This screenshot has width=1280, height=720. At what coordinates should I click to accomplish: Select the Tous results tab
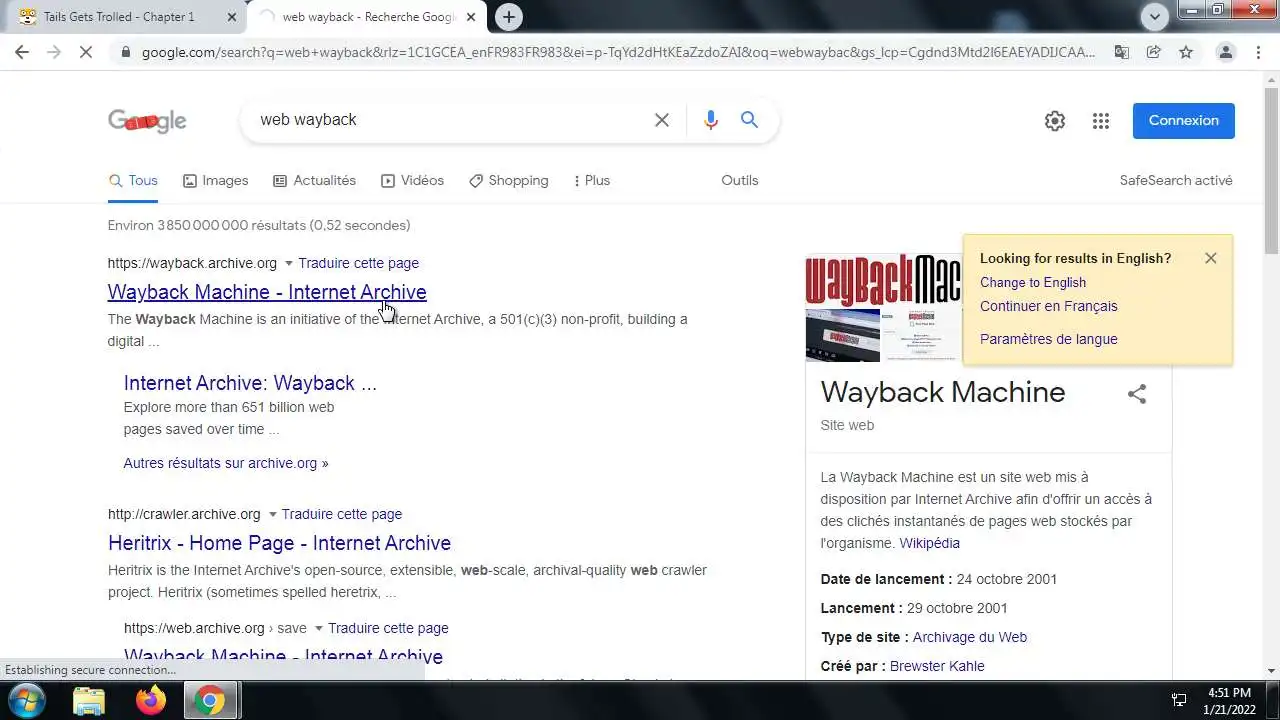[x=133, y=181]
